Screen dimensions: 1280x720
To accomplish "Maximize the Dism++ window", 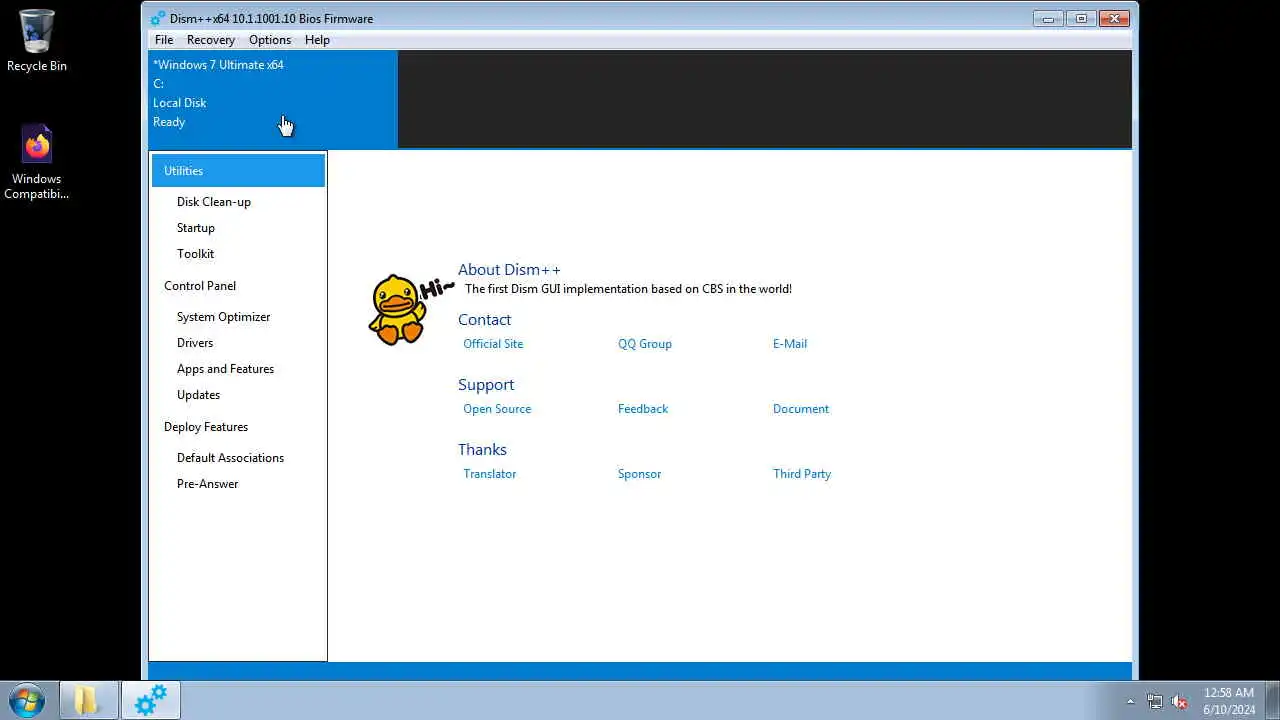I will pos(1081,18).
